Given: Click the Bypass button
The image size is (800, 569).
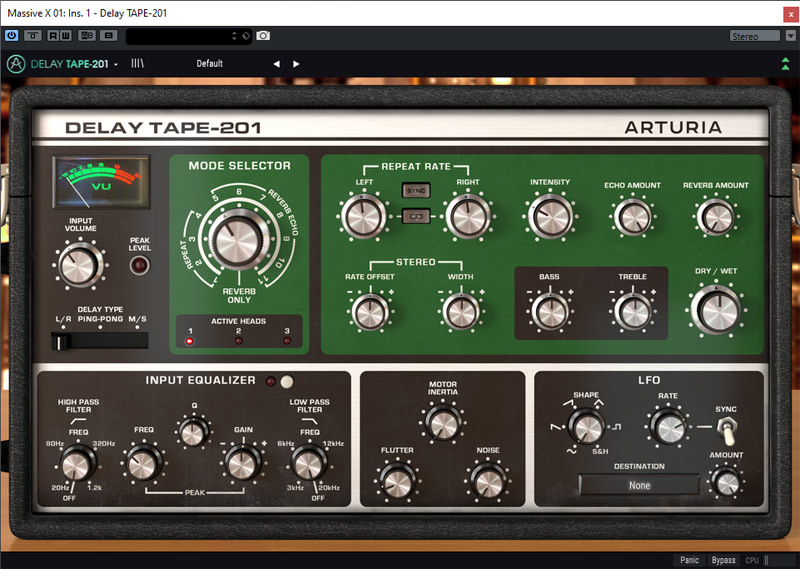Looking at the screenshot, I should click(723, 560).
